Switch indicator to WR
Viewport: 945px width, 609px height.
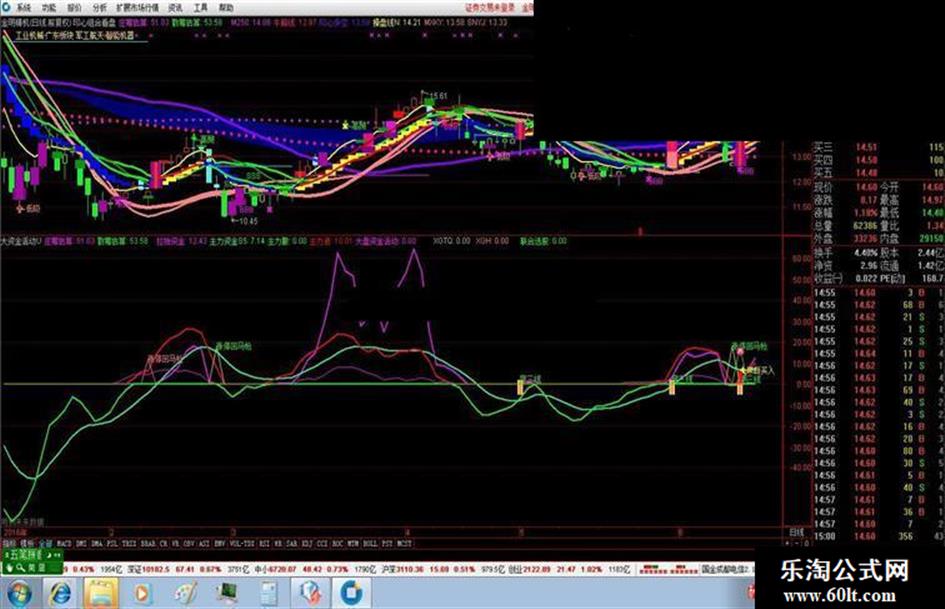(x=278, y=543)
